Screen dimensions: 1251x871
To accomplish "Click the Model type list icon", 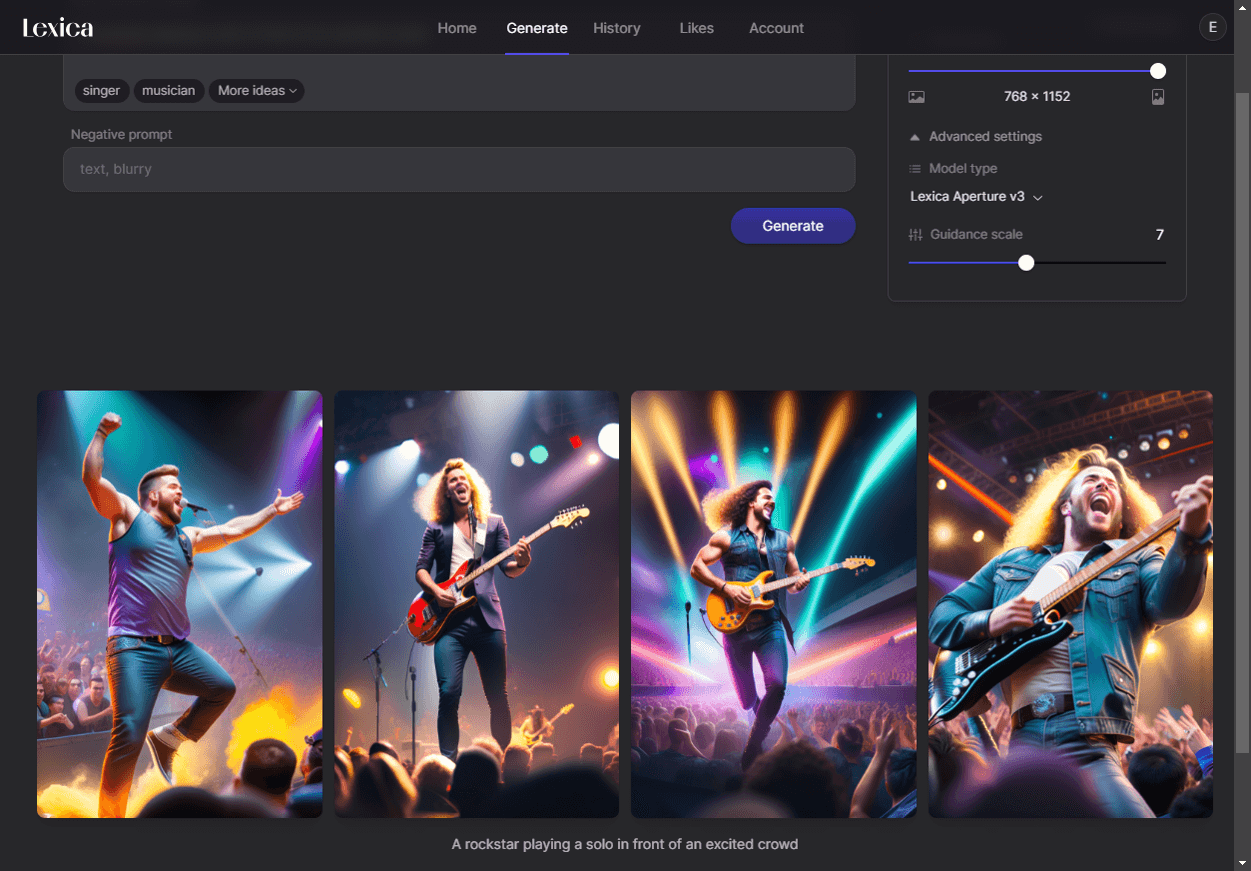I will coord(915,169).
